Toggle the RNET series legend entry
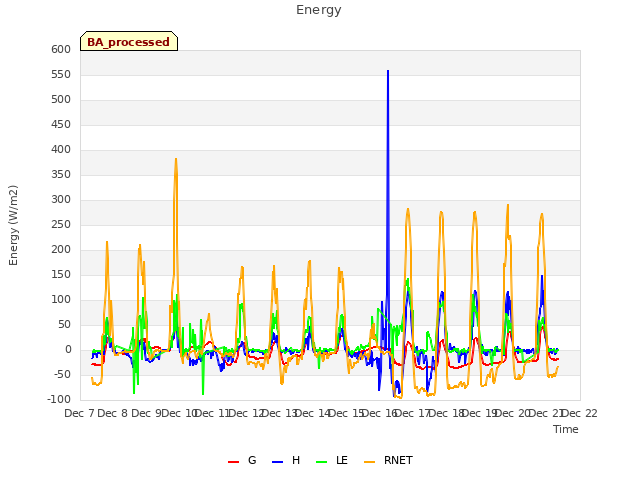 point(388,460)
